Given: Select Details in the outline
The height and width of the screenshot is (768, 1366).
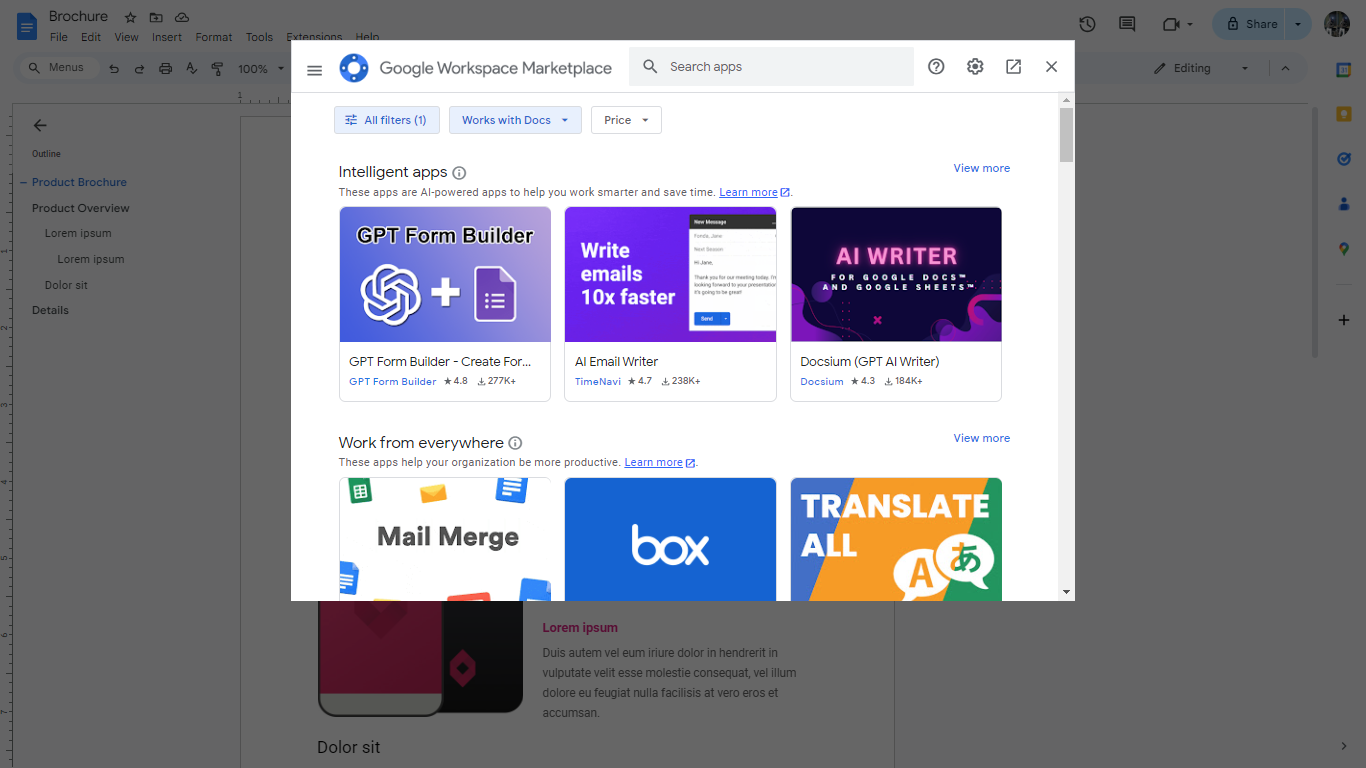Looking at the screenshot, I should coord(50,310).
